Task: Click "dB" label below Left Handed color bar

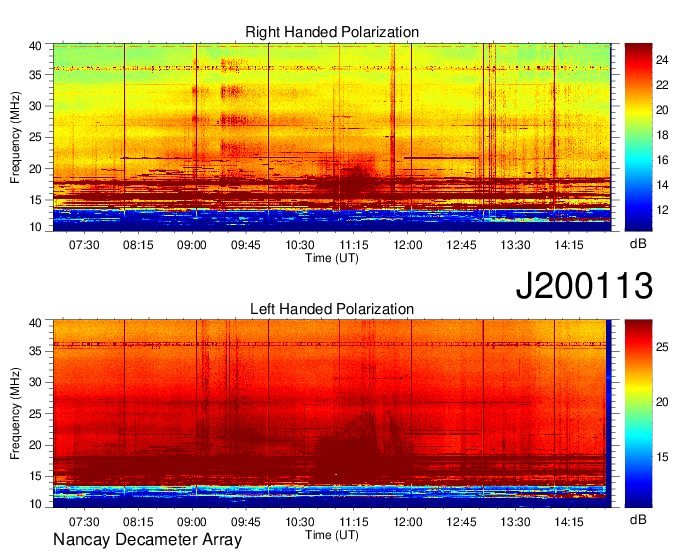Action: 638,519
